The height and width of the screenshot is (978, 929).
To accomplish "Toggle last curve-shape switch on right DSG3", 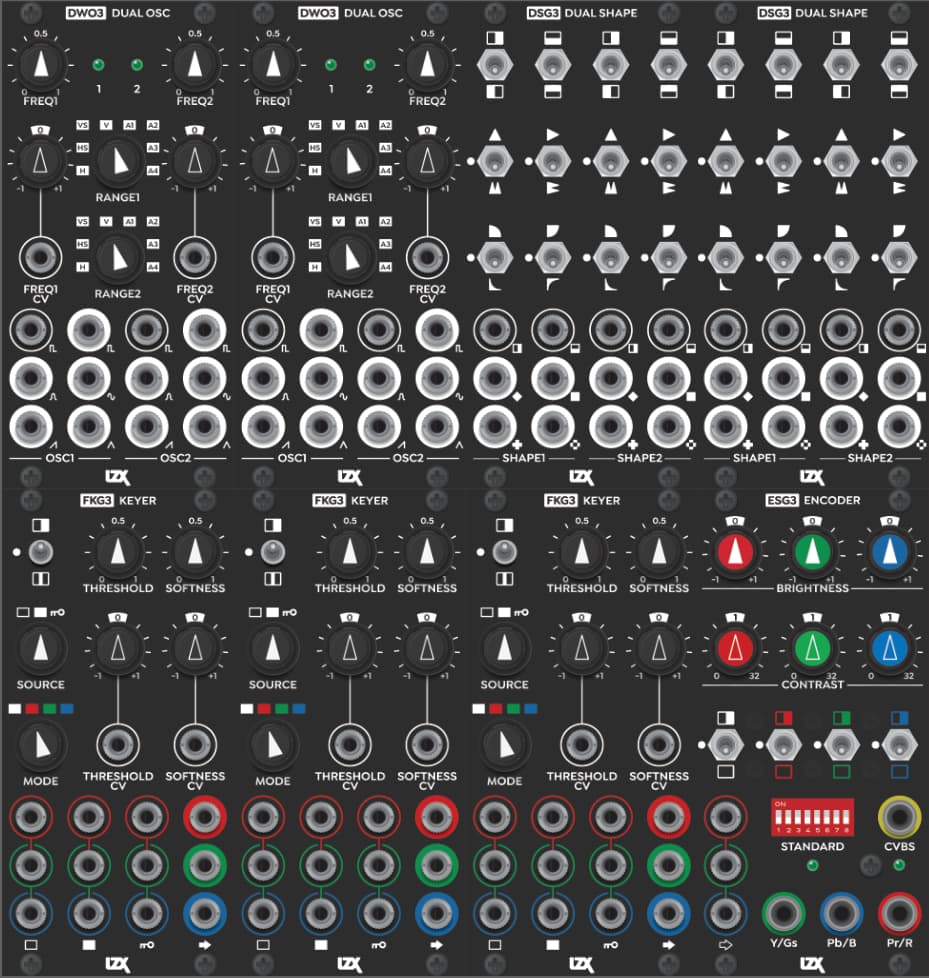I will click(899, 258).
